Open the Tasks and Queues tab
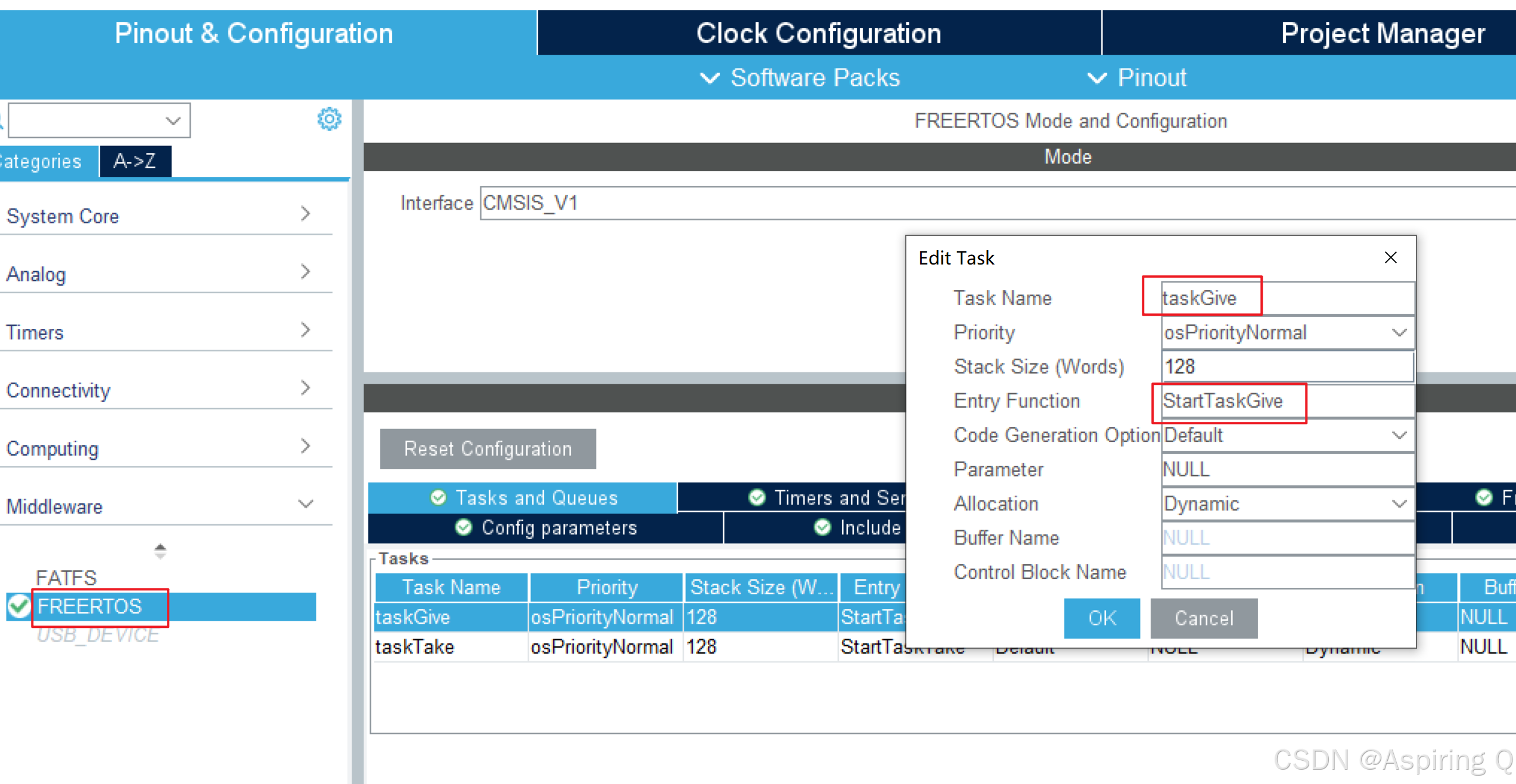The height and width of the screenshot is (784, 1516). coord(523,497)
